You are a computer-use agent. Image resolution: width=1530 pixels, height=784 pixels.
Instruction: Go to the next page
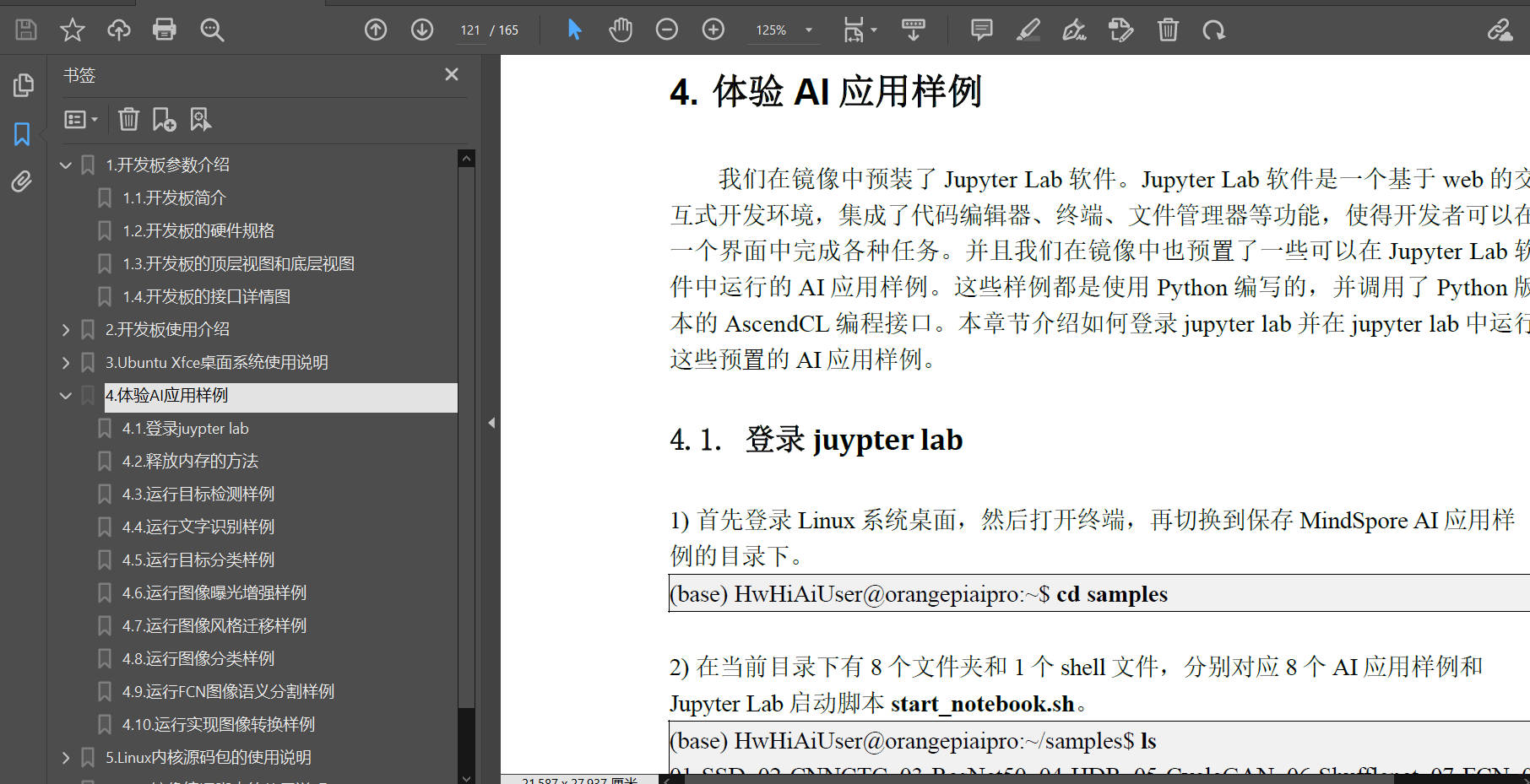(422, 30)
